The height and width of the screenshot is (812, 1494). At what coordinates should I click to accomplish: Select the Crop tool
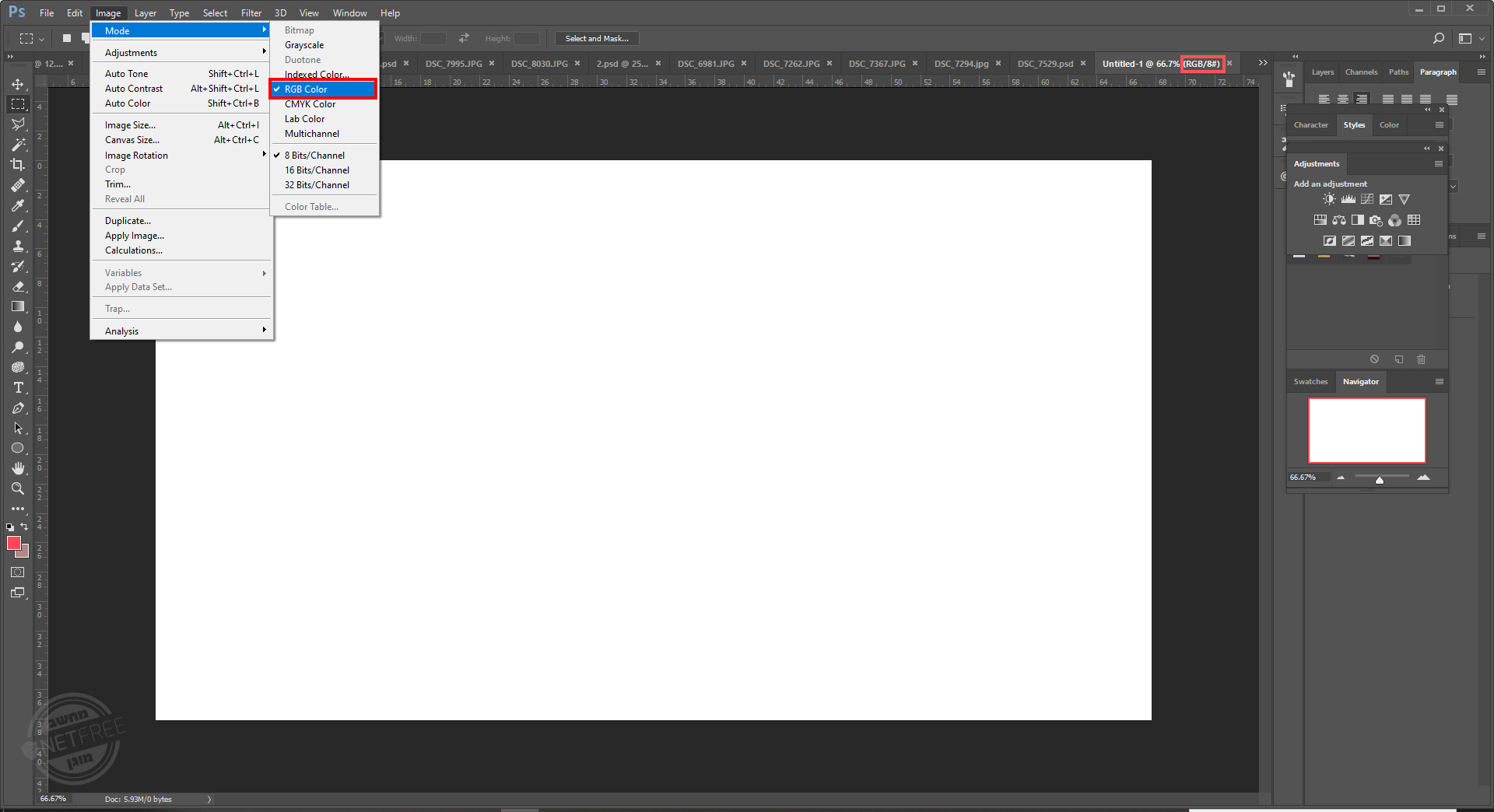18,165
